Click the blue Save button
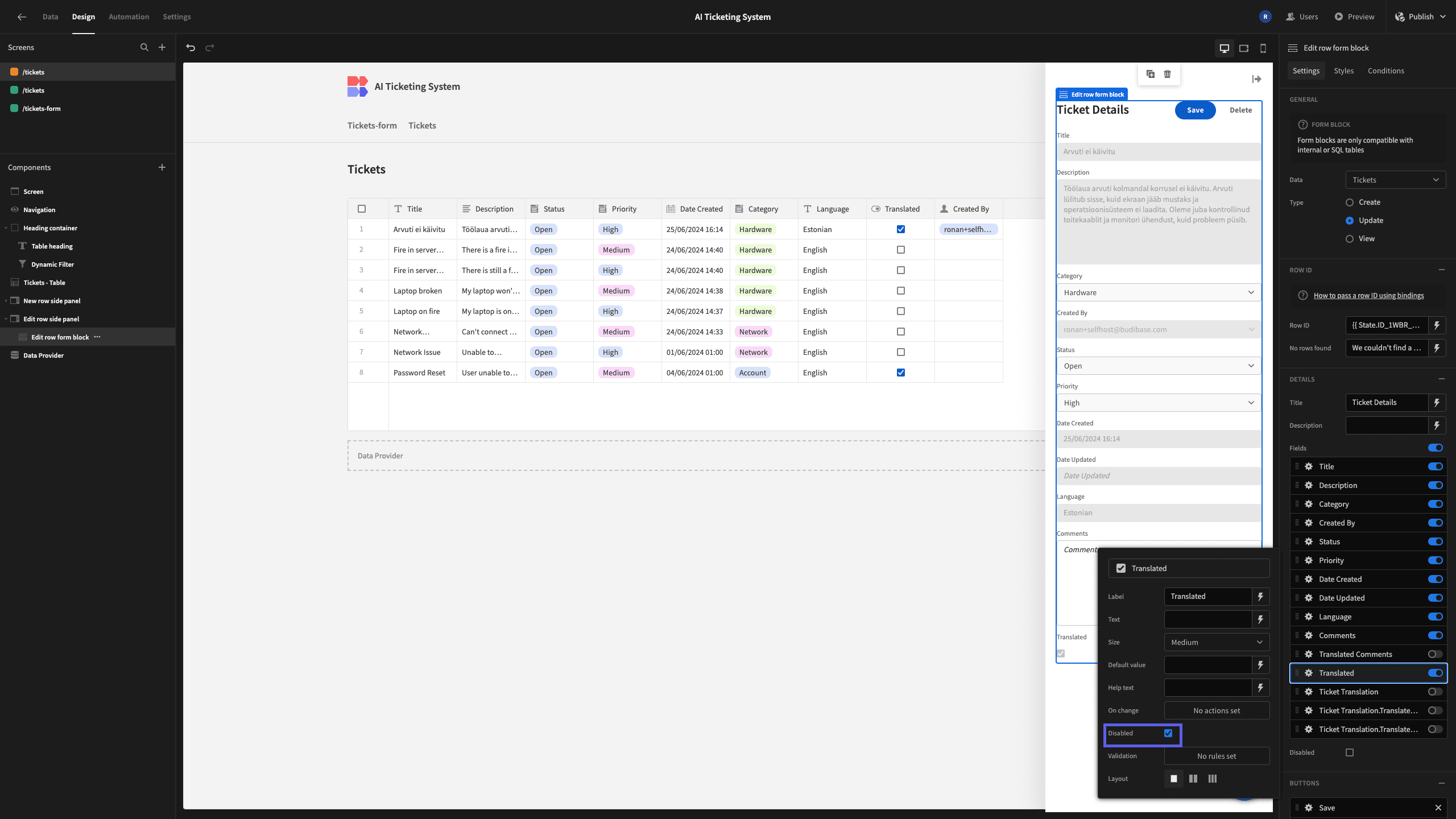This screenshot has width=1456, height=819. tap(1195, 110)
